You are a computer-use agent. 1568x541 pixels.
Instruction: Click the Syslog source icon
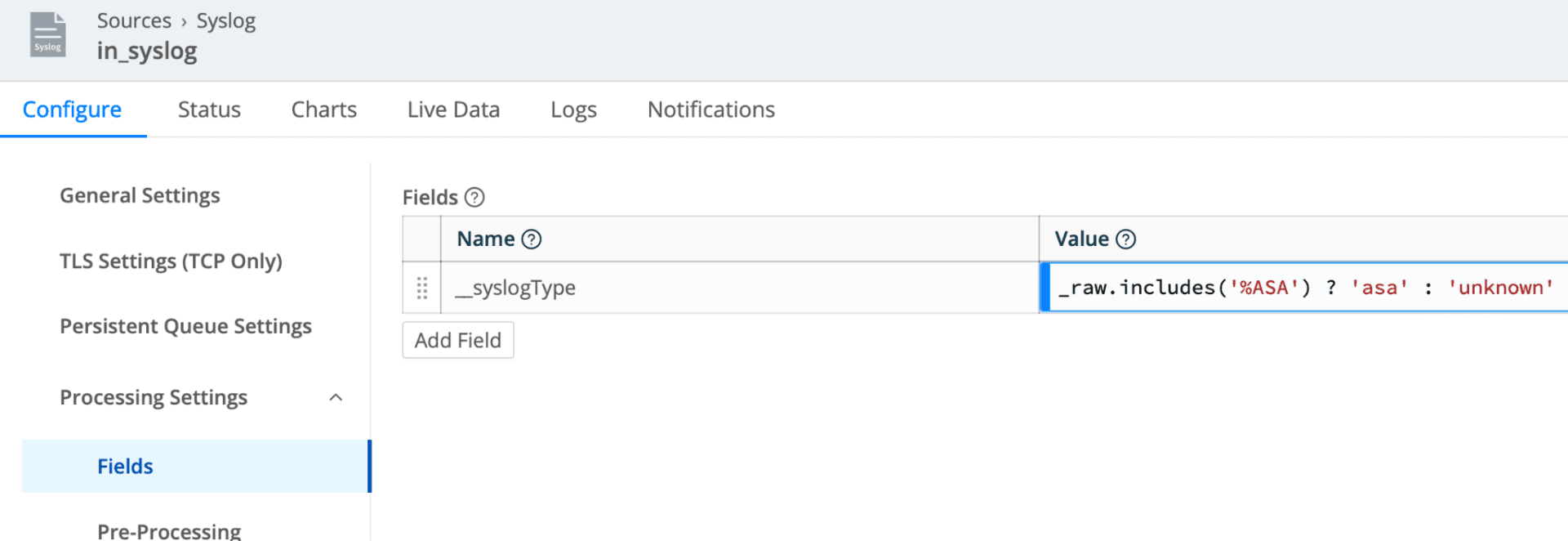pos(47,35)
